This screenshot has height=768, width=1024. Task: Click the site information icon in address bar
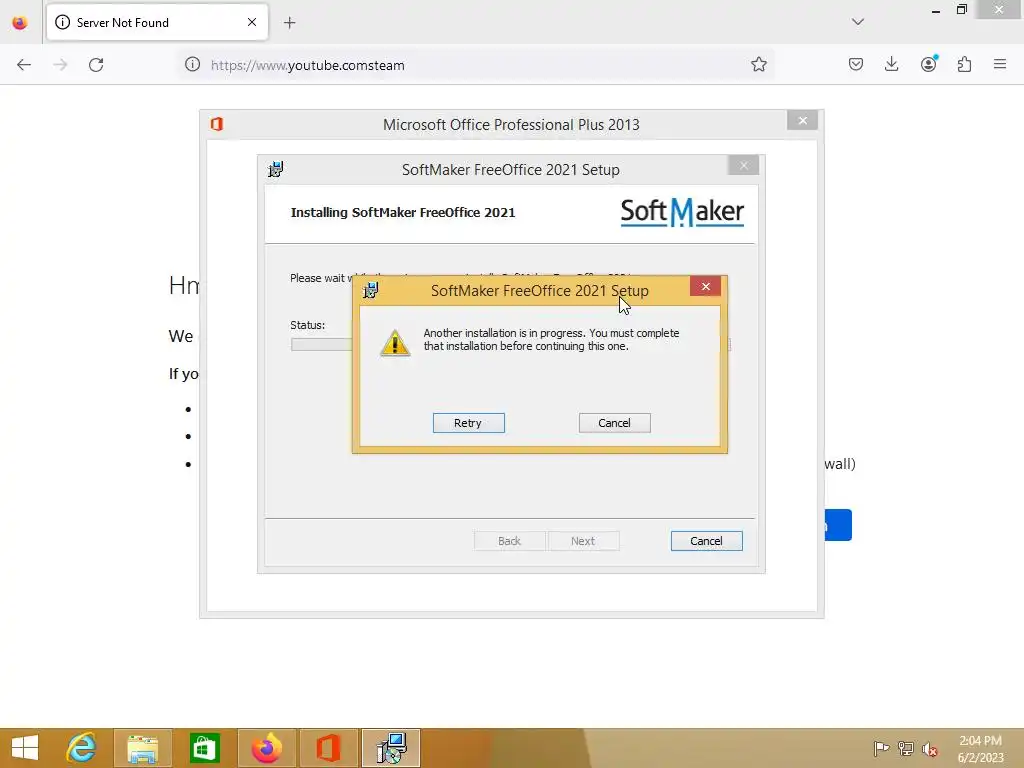[192, 64]
